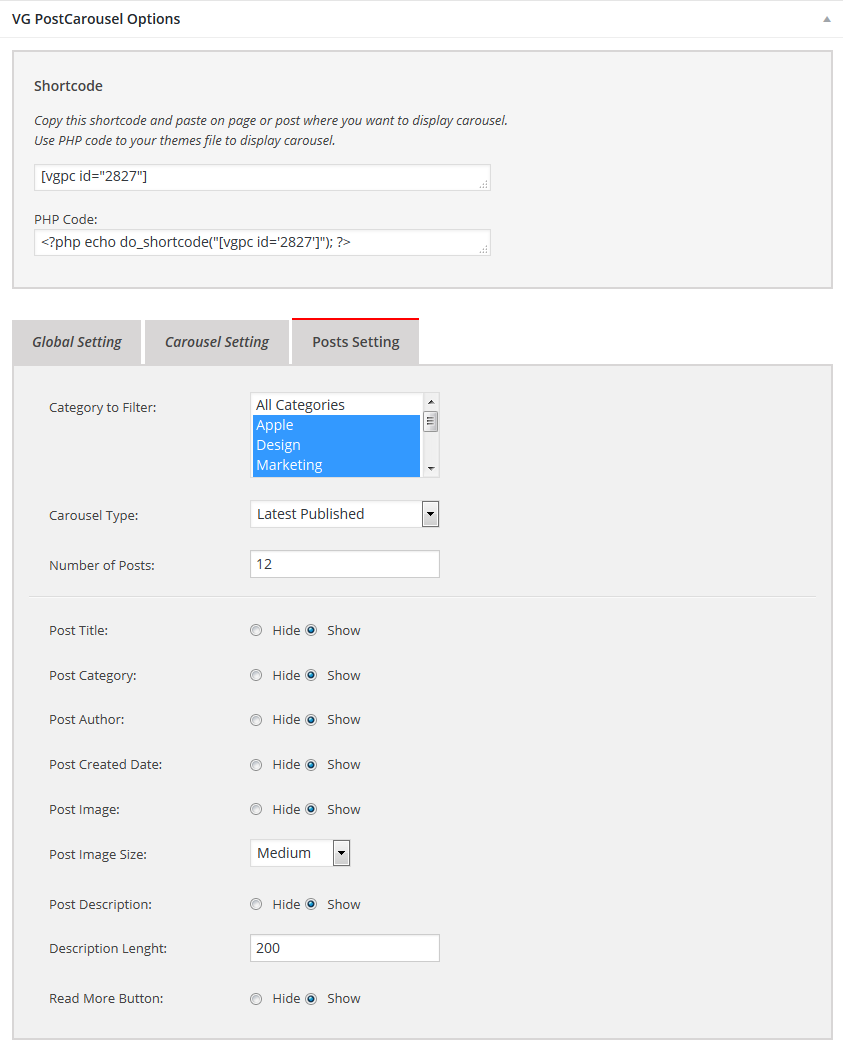Click the Description Lenght input field
This screenshot has height=1052, width=843.
click(x=345, y=948)
